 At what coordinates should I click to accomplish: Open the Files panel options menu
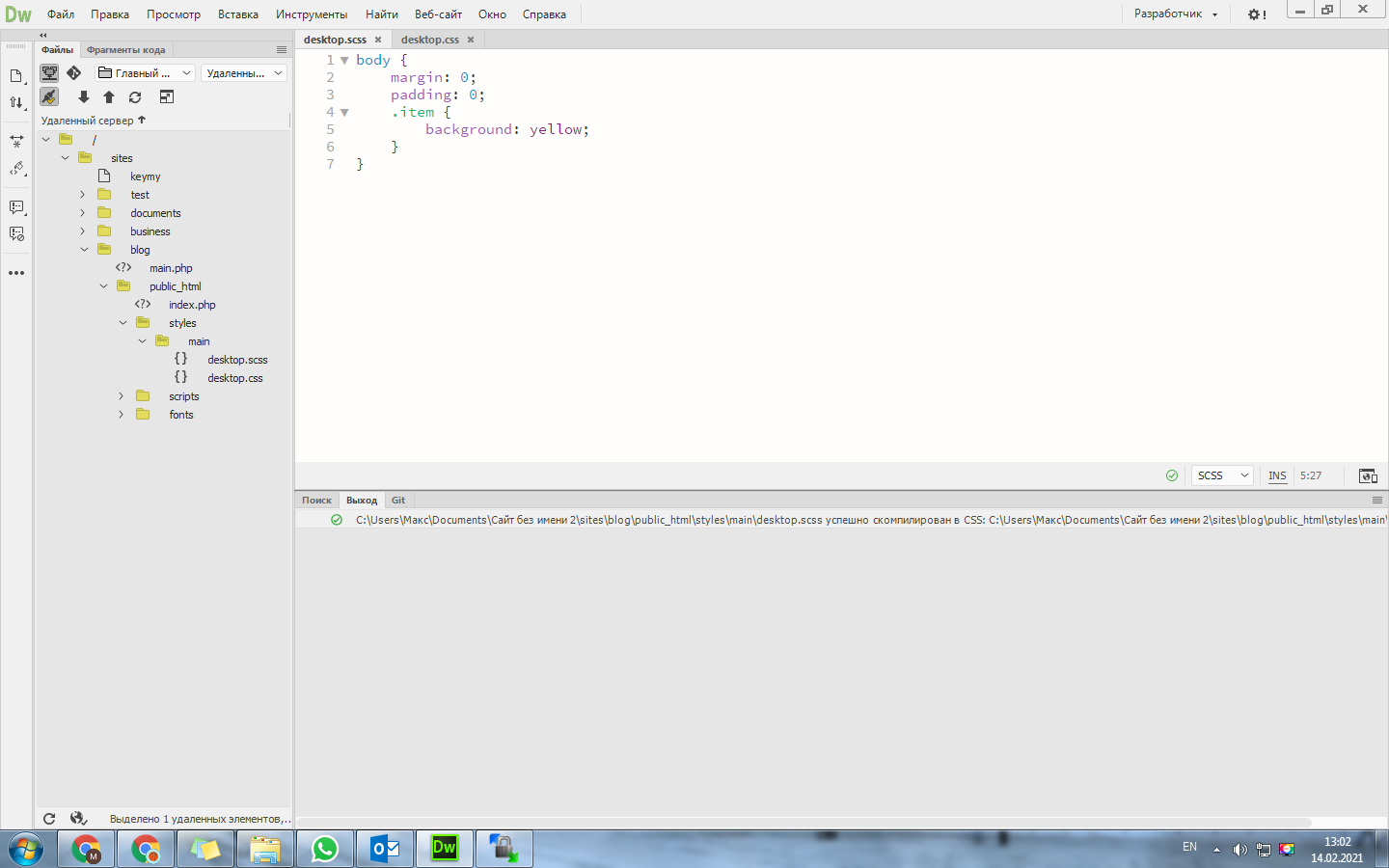coord(282,50)
